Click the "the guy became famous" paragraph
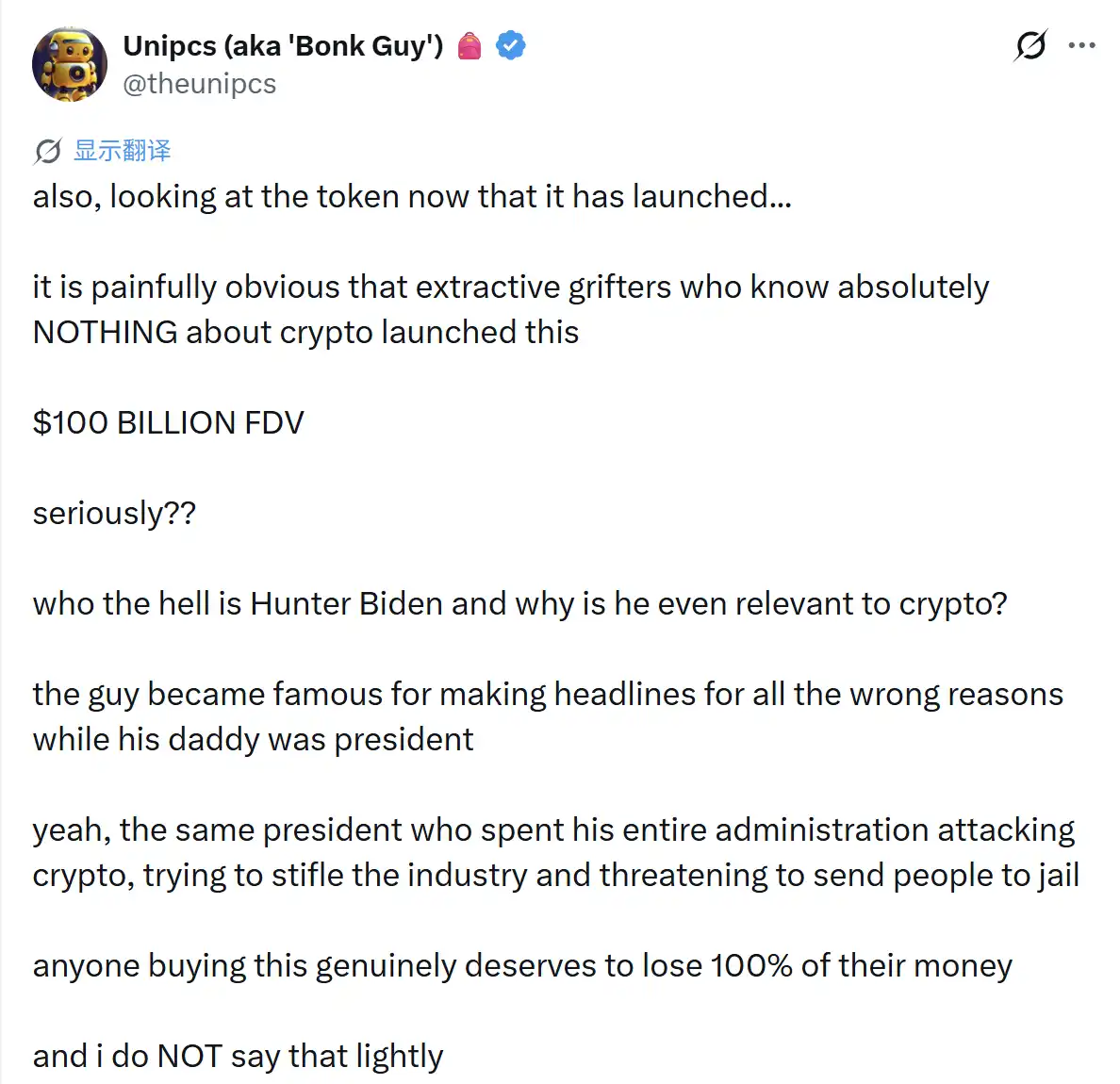The height and width of the screenshot is (1084, 1120). click(x=548, y=717)
